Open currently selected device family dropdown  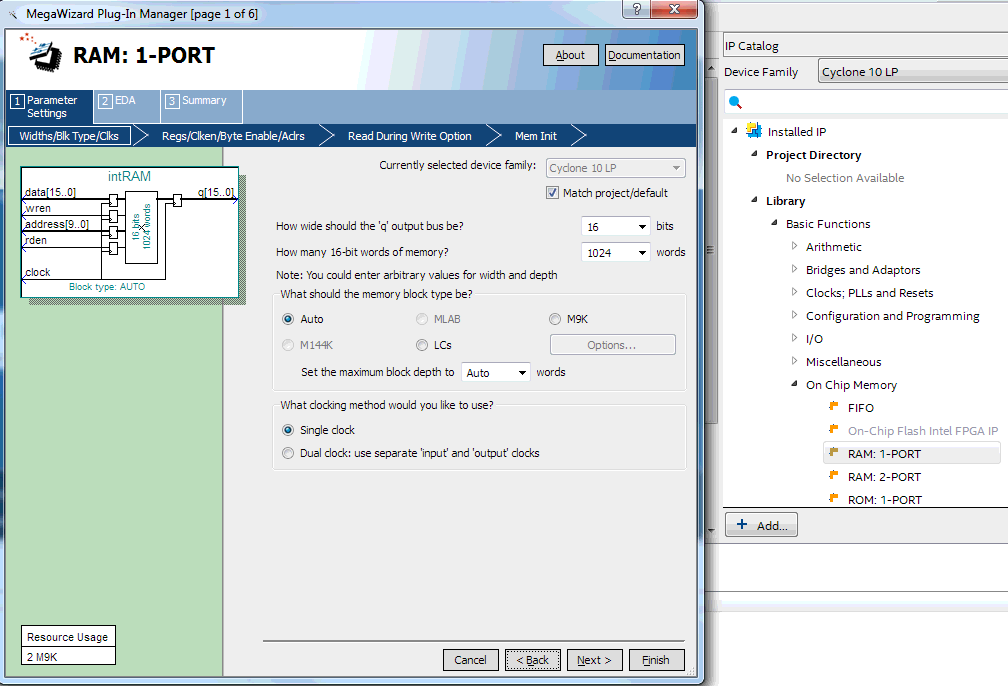click(x=616, y=168)
